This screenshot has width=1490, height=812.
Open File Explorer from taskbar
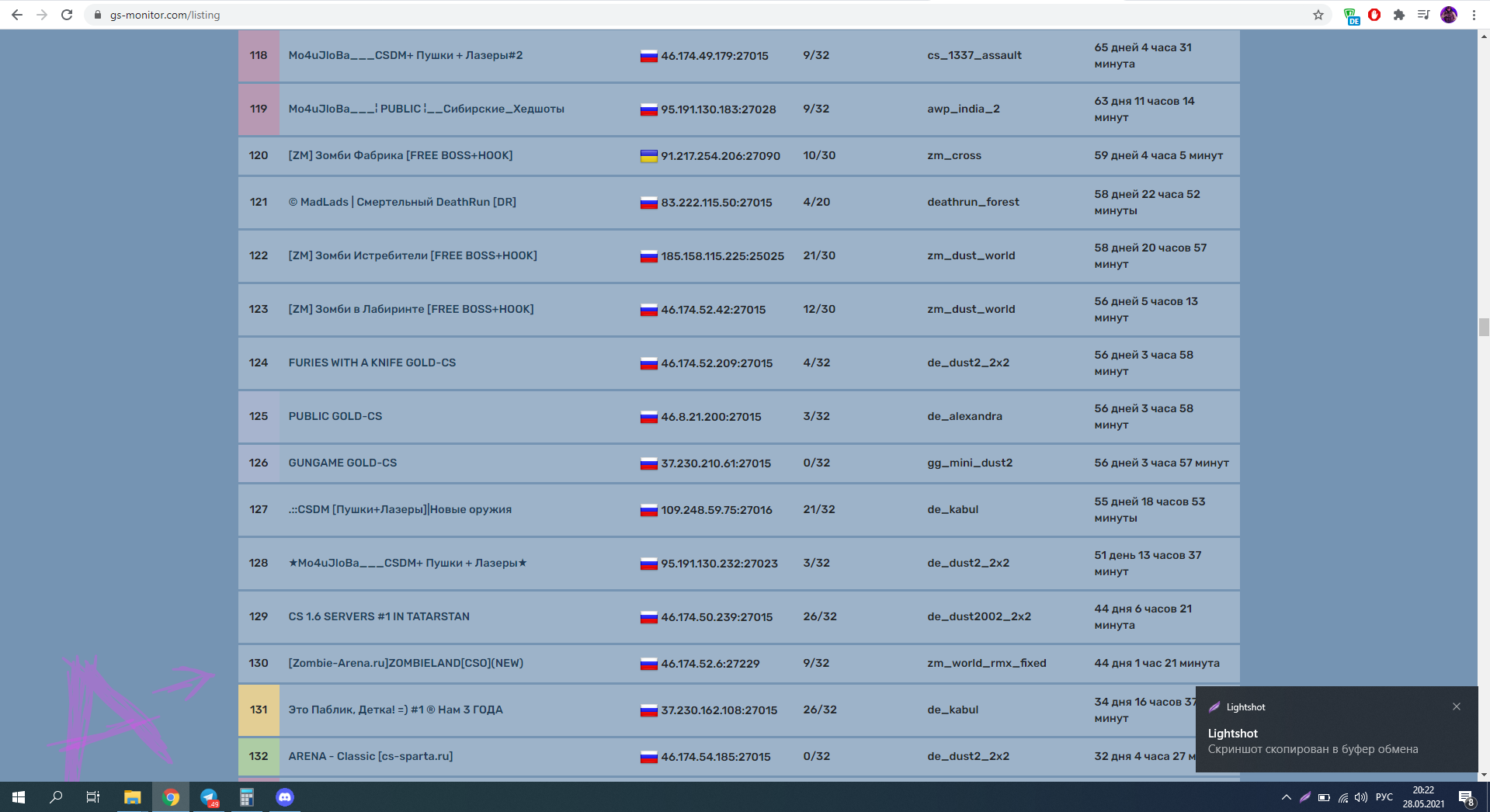[x=132, y=797]
